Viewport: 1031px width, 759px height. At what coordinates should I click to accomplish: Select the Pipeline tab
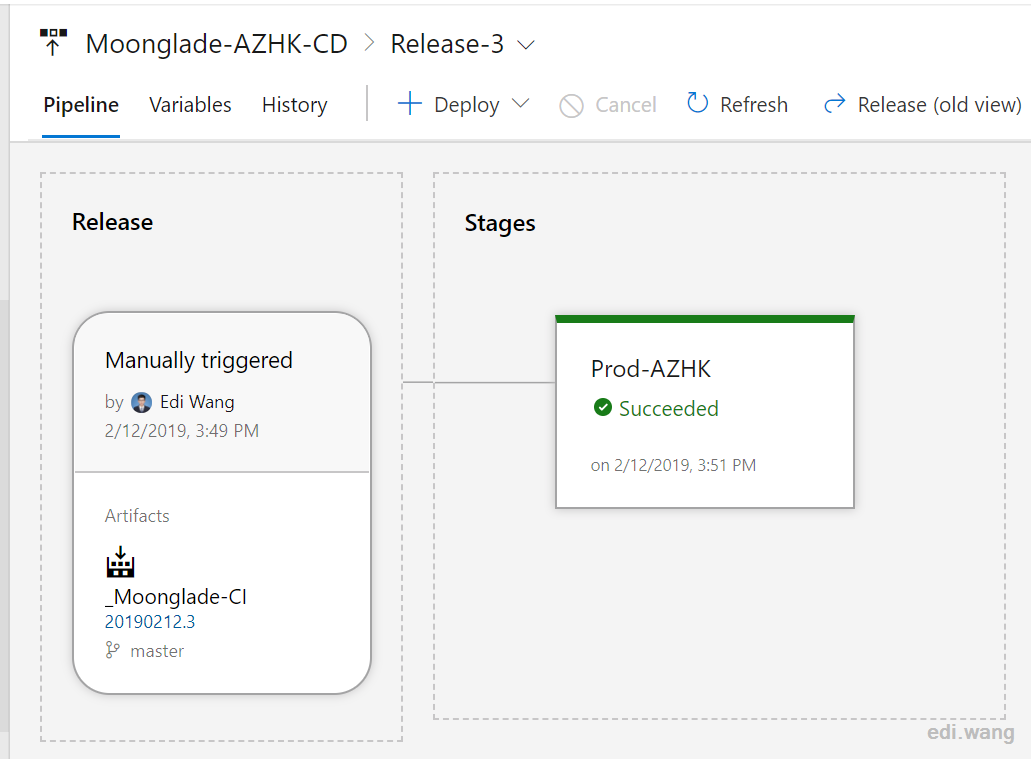(81, 105)
